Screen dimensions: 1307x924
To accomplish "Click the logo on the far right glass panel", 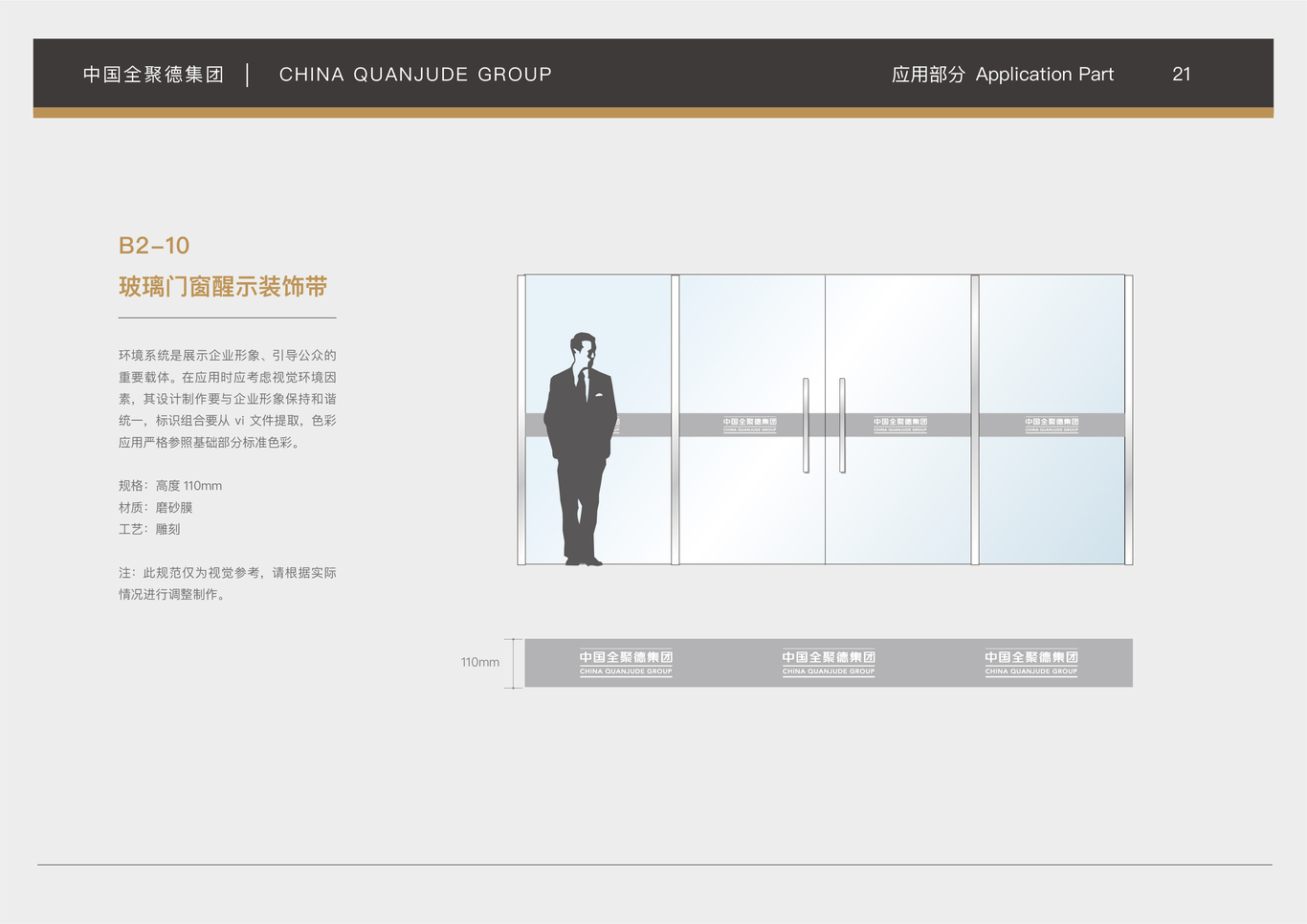I will click(x=1052, y=425).
